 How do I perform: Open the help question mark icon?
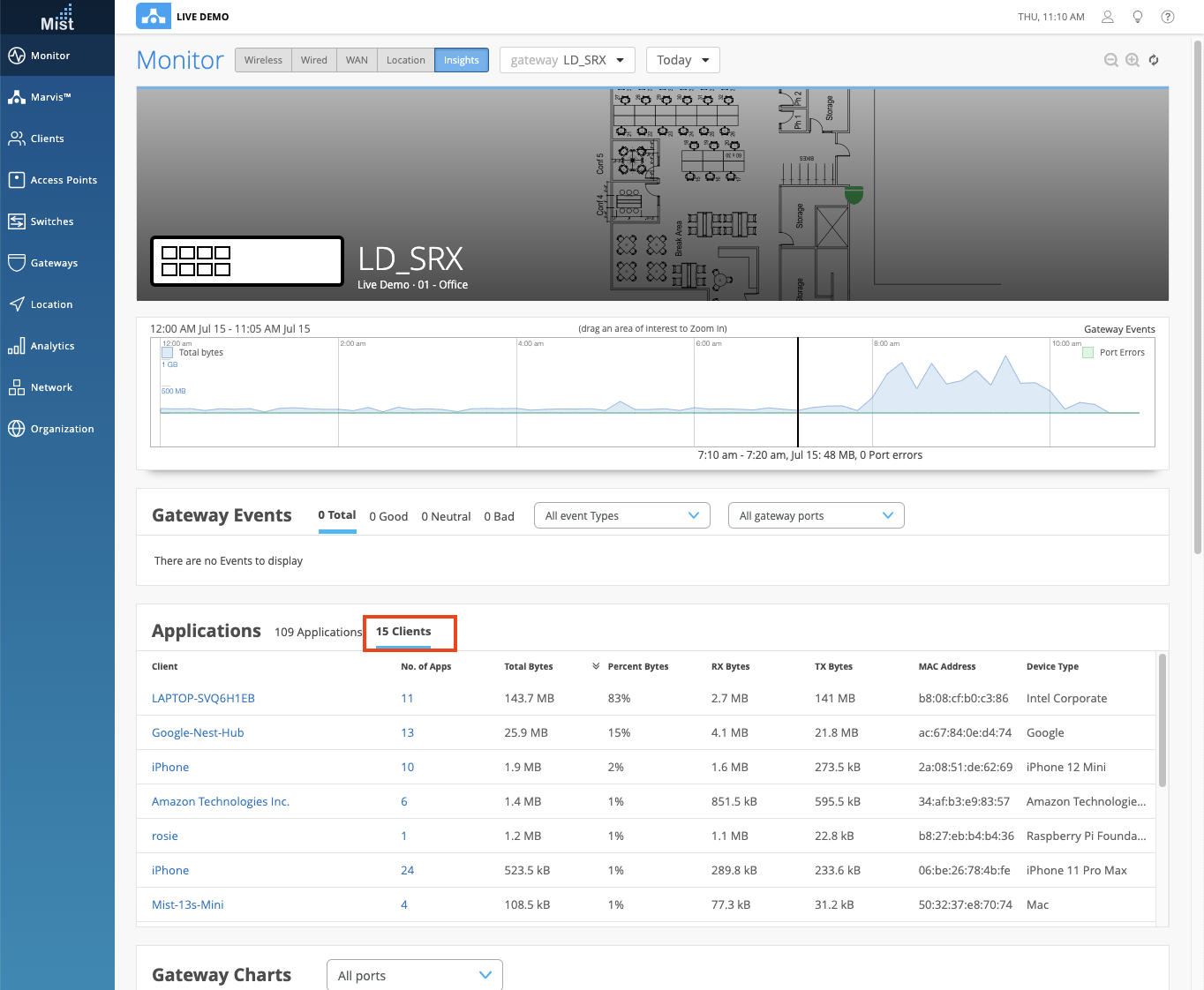click(1168, 17)
